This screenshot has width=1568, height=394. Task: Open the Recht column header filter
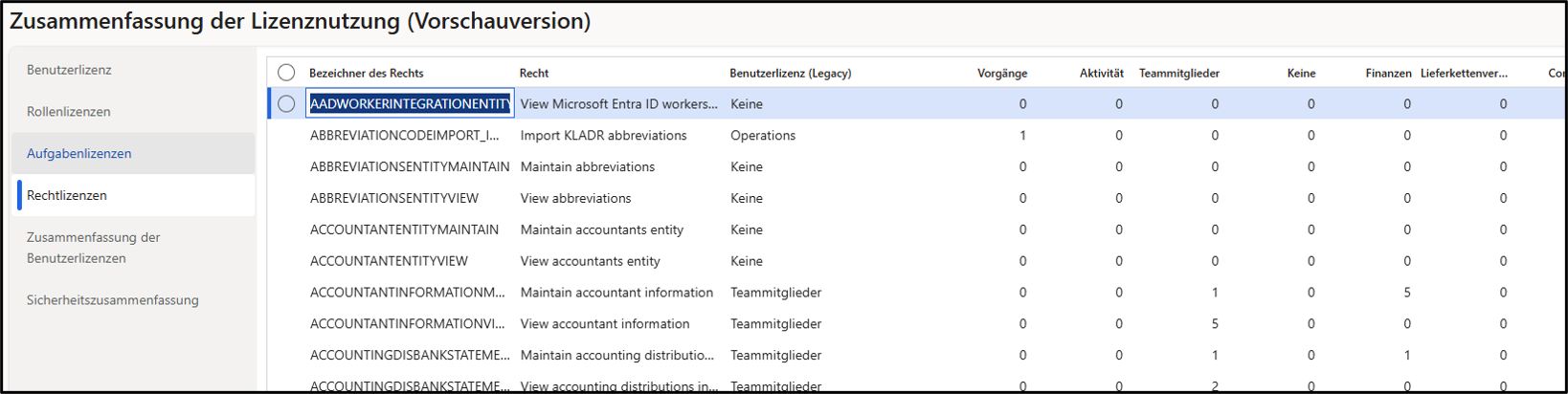(534, 73)
